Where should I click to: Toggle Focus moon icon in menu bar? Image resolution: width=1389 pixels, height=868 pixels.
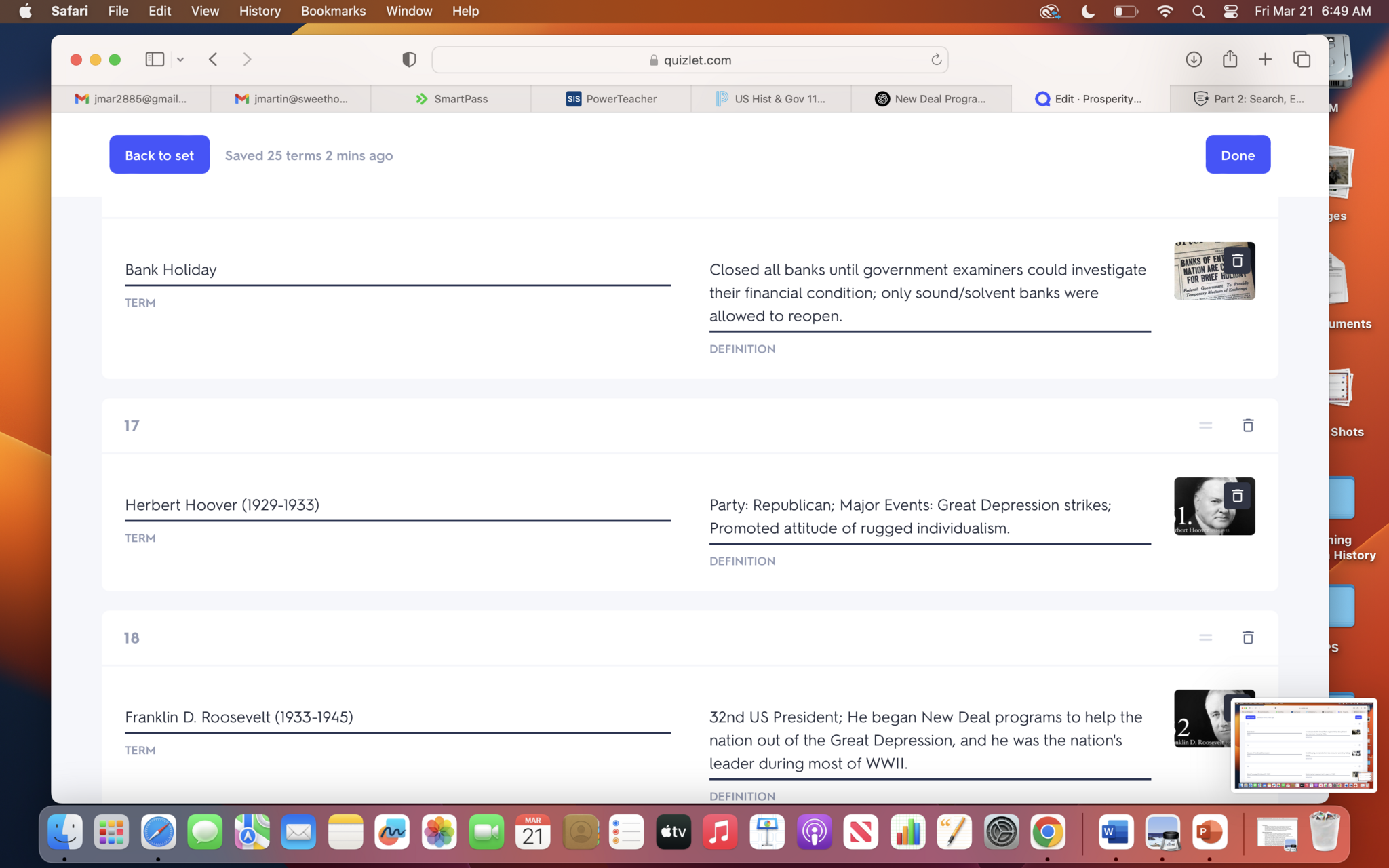click(1088, 11)
